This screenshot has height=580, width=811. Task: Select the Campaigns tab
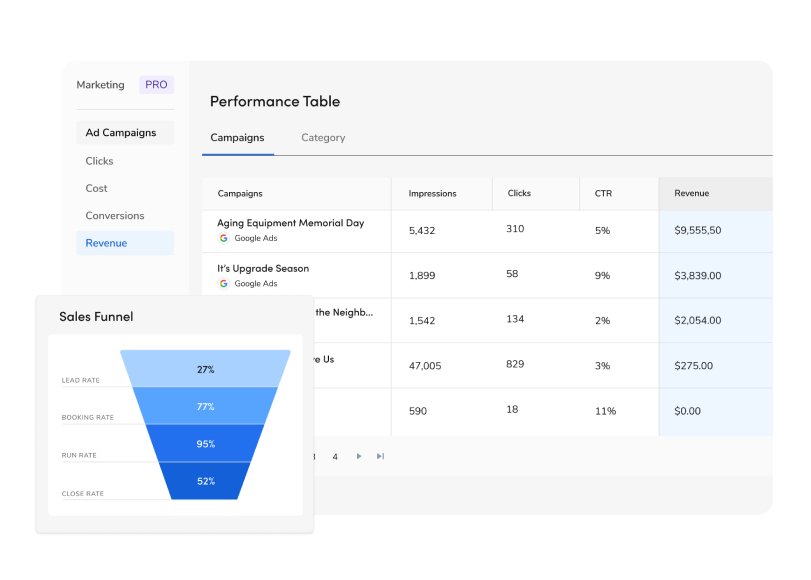(x=237, y=137)
